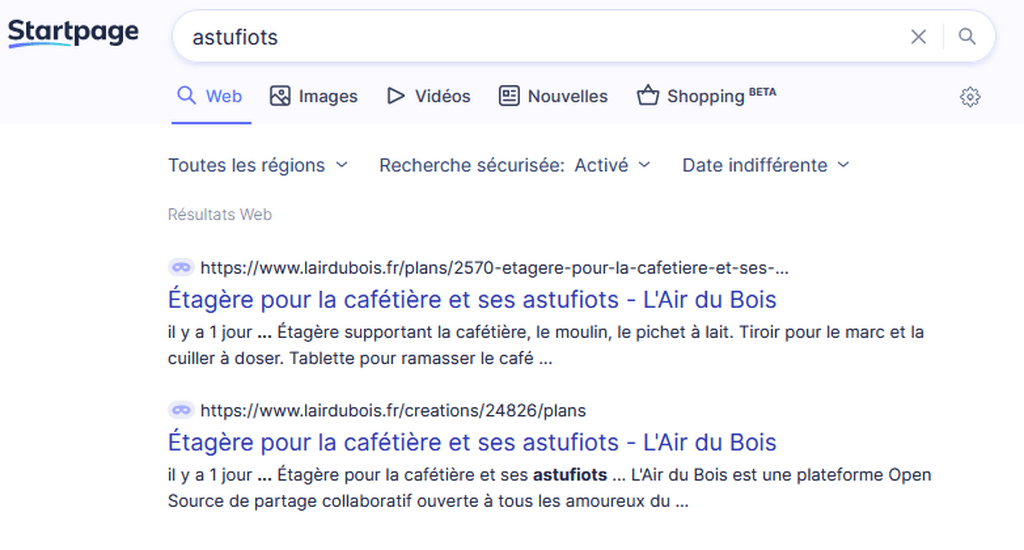Click the anonymous view mask icon for second result
The width and height of the screenshot is (1024, 550).
pyautogui.click(x=181, y=410)
